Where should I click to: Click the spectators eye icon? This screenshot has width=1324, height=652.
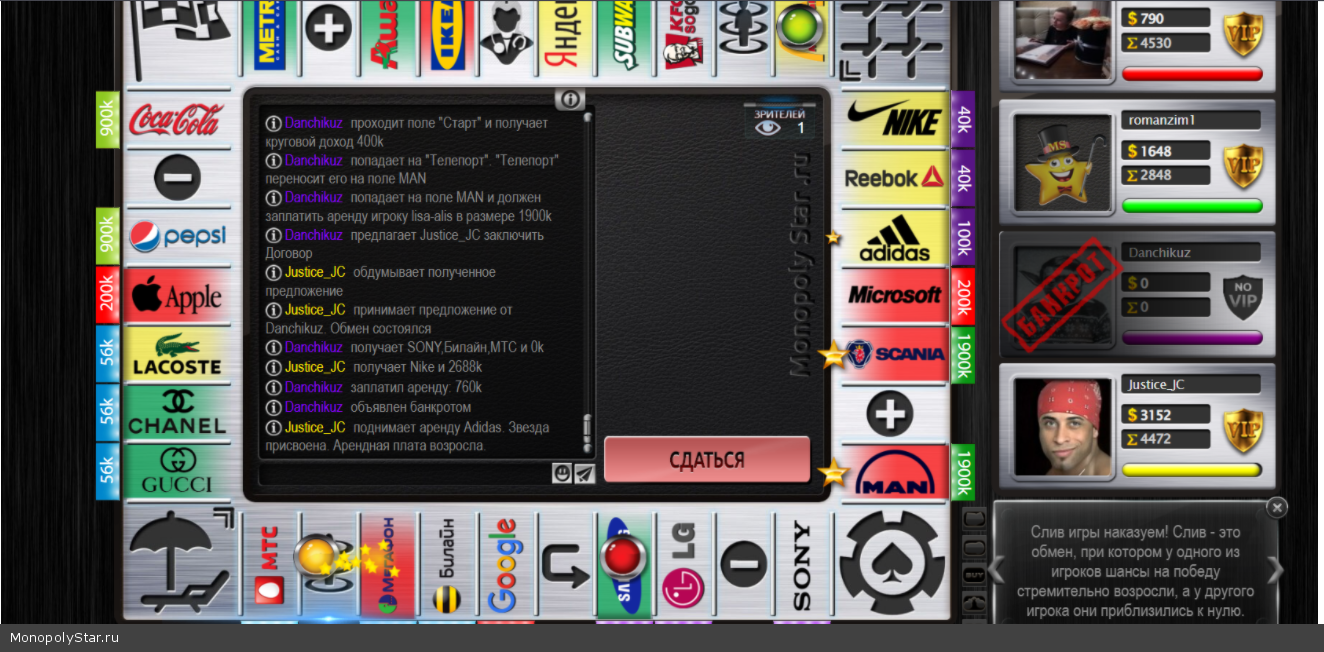[767, 128]
